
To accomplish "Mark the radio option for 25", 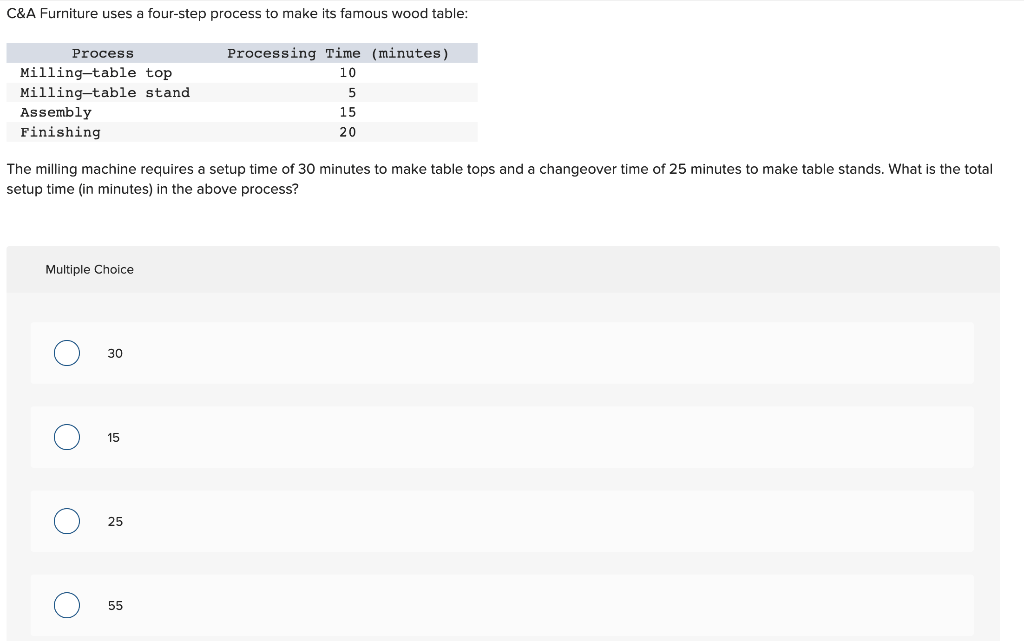I will 67,521.
